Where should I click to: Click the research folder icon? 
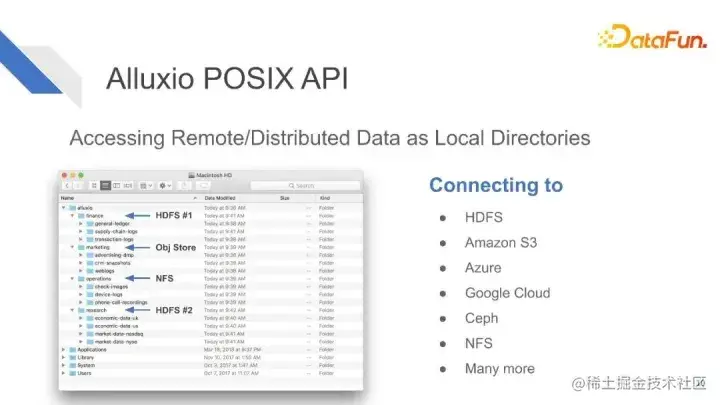point(81,310)
